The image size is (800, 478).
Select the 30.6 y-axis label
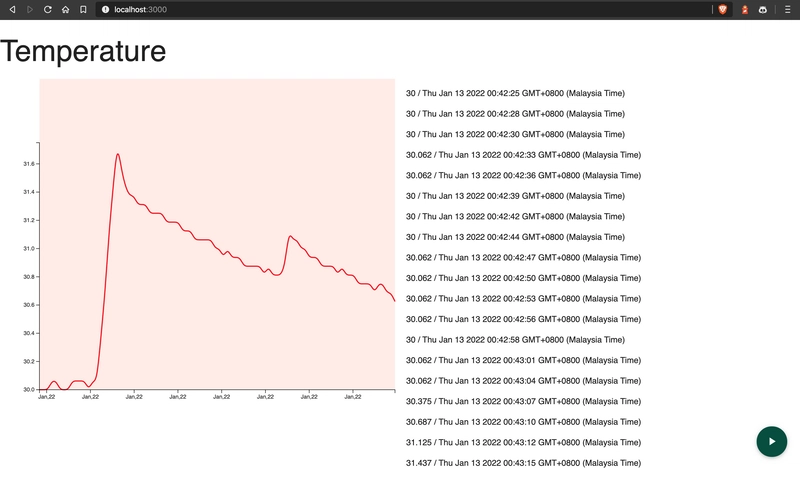point(29,305)
